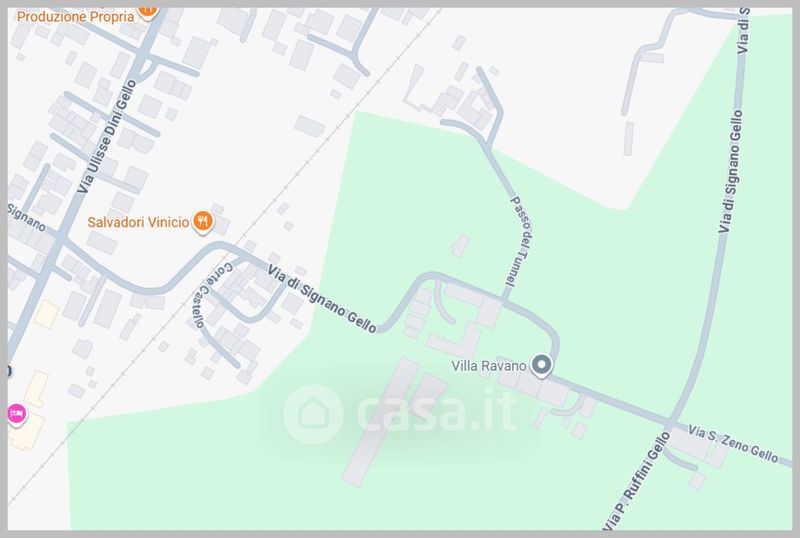Click the casa.it watermark text
Image resolution: width=800 pixels, height=538 pixels.
pyautogui.click(x=437, y=411)
